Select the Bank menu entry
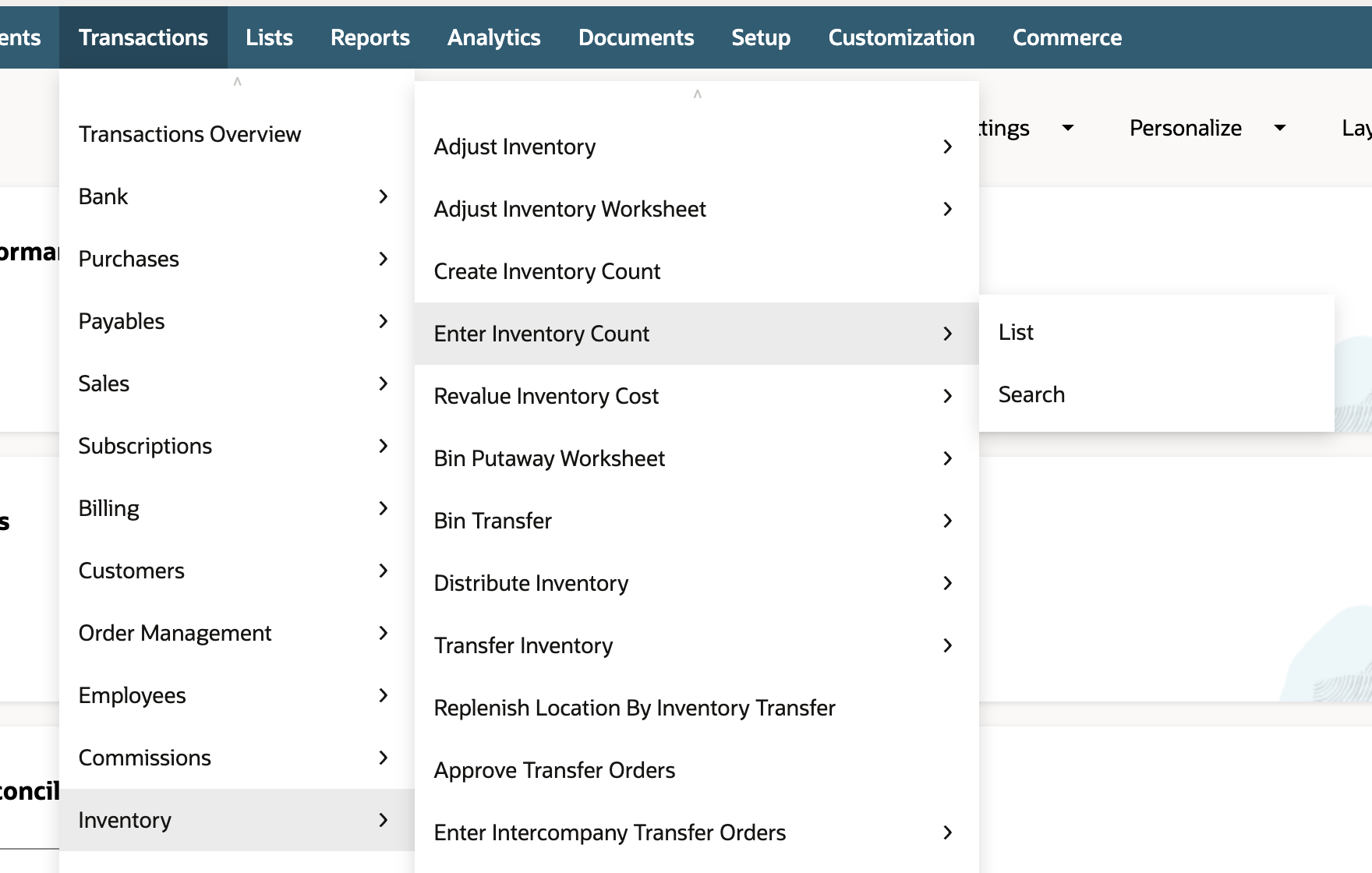 [237, 196]
